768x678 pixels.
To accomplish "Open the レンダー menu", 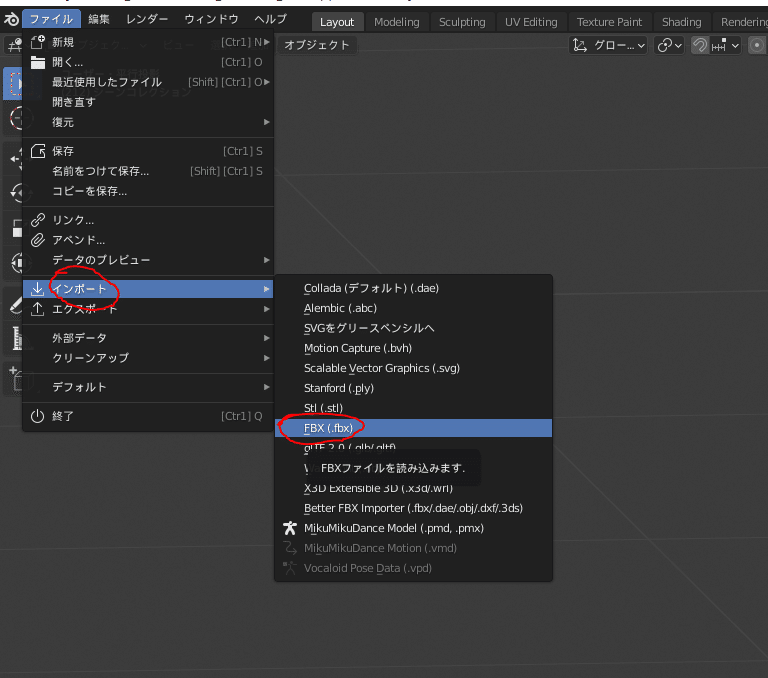I will (147, 20).
